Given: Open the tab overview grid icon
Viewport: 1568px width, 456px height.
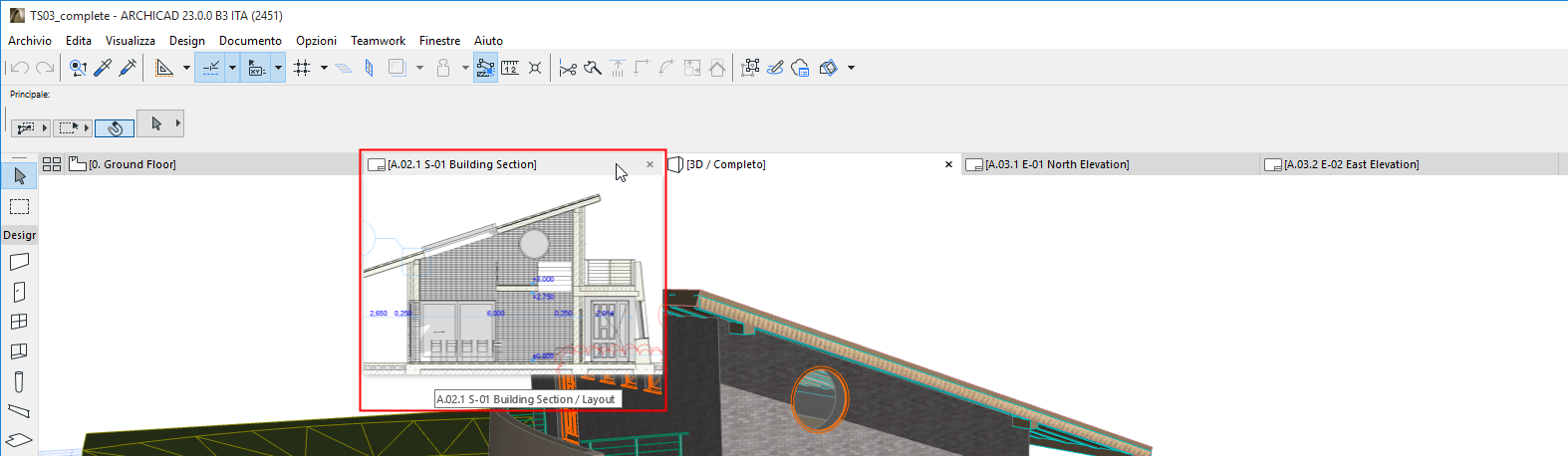Looking at the screenshot, I should point(52,164).
